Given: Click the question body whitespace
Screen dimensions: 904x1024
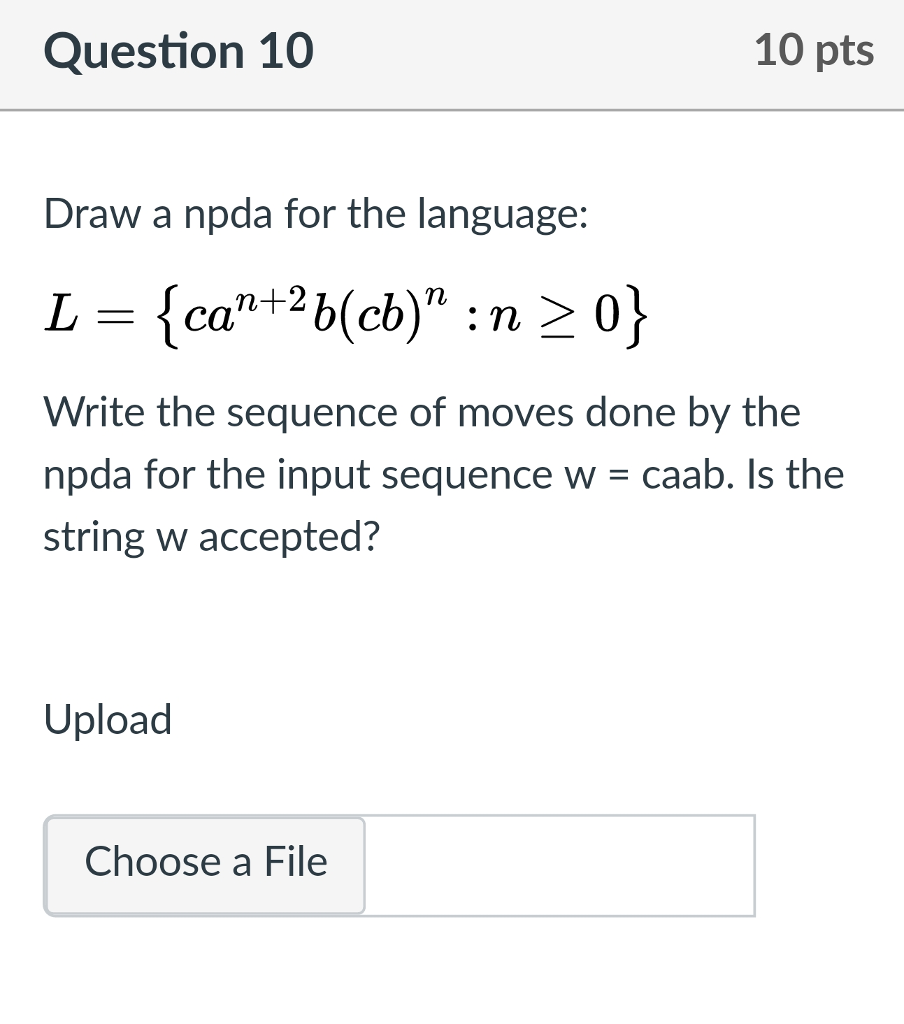Looking at the screenshot, I should click(450, 620).
